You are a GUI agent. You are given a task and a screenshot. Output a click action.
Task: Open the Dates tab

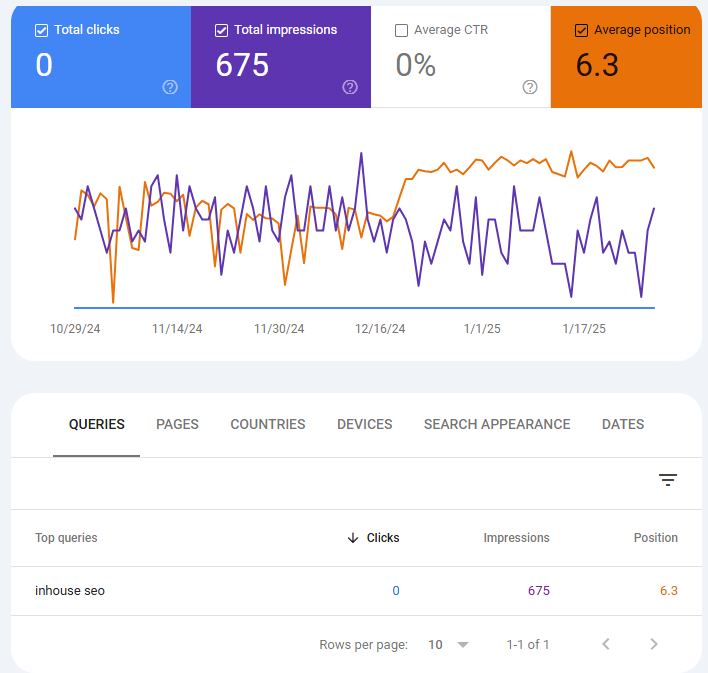point(623,424)
